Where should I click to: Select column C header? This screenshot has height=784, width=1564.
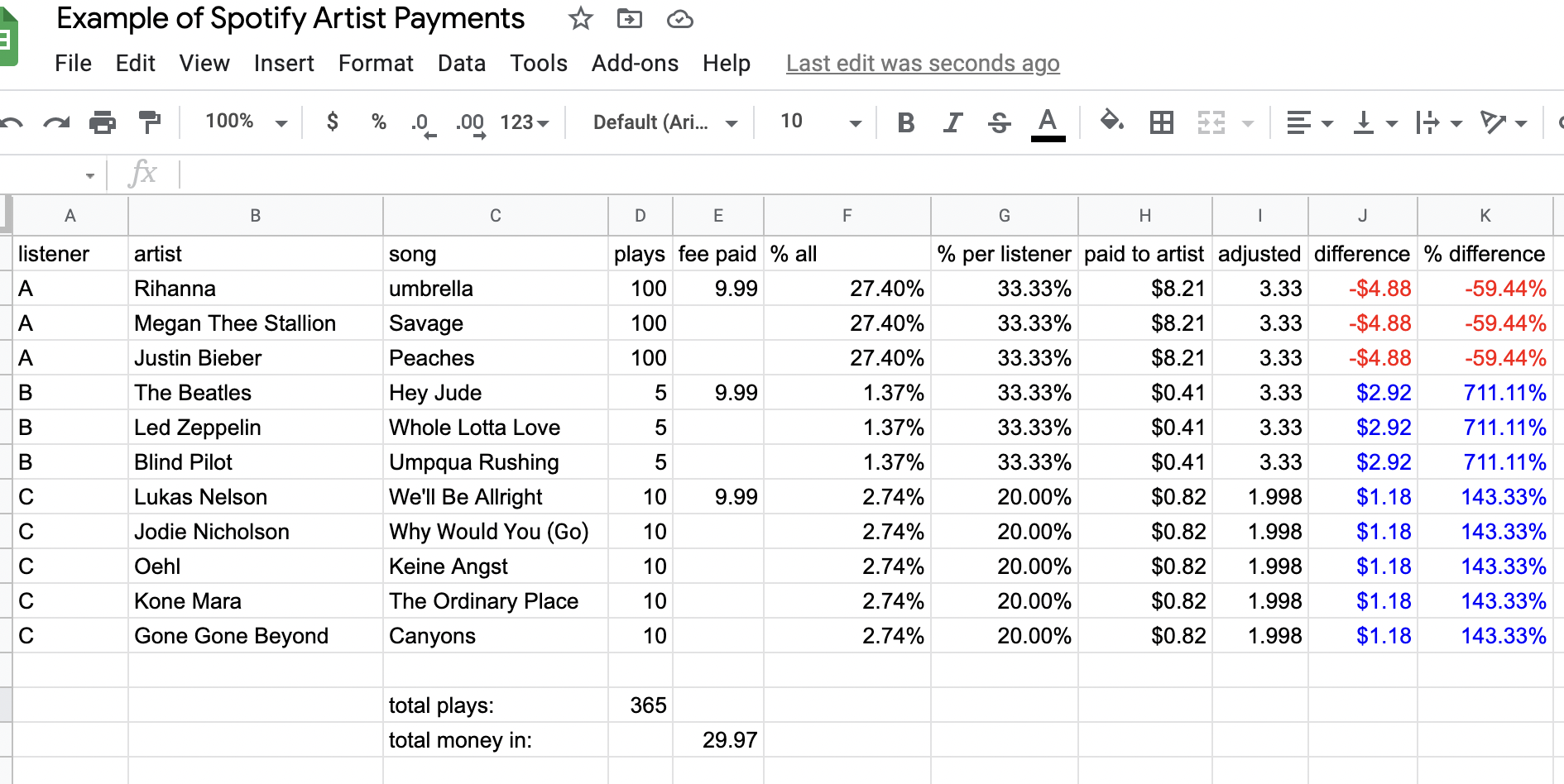(496, 216)
